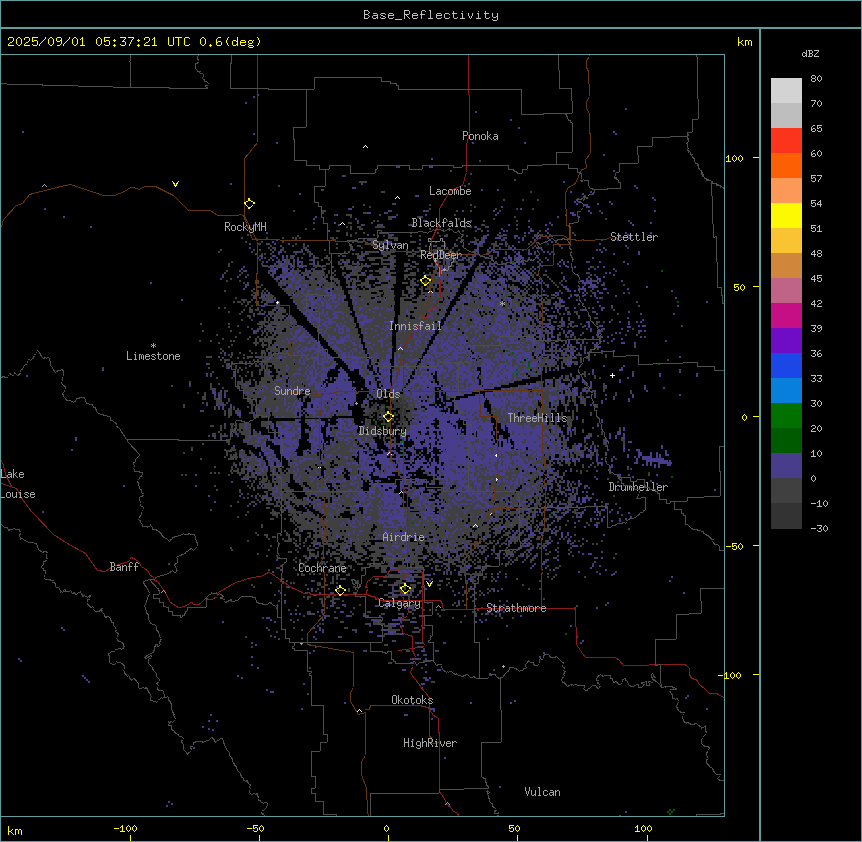Screen dimensions: 862x842
Task: Select the HighRiver label
Action: [x=430, y=743]
